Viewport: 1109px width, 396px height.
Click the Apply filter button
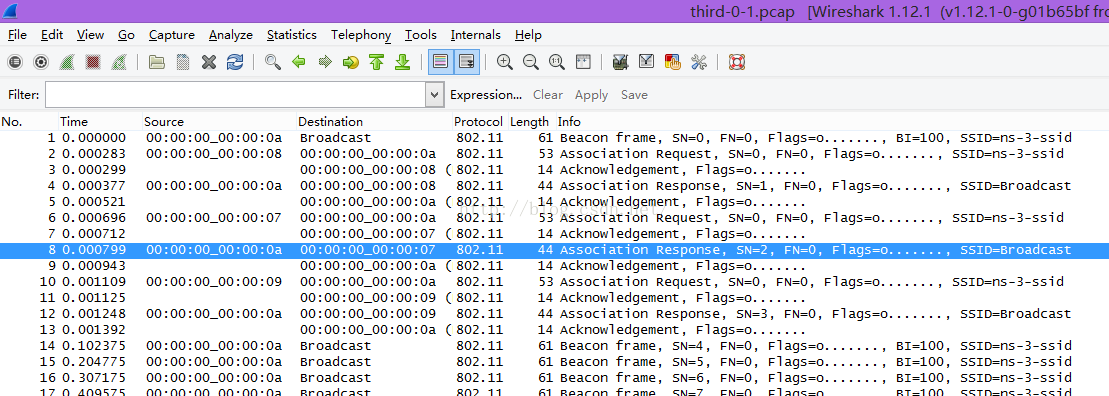tap(591, 95)
